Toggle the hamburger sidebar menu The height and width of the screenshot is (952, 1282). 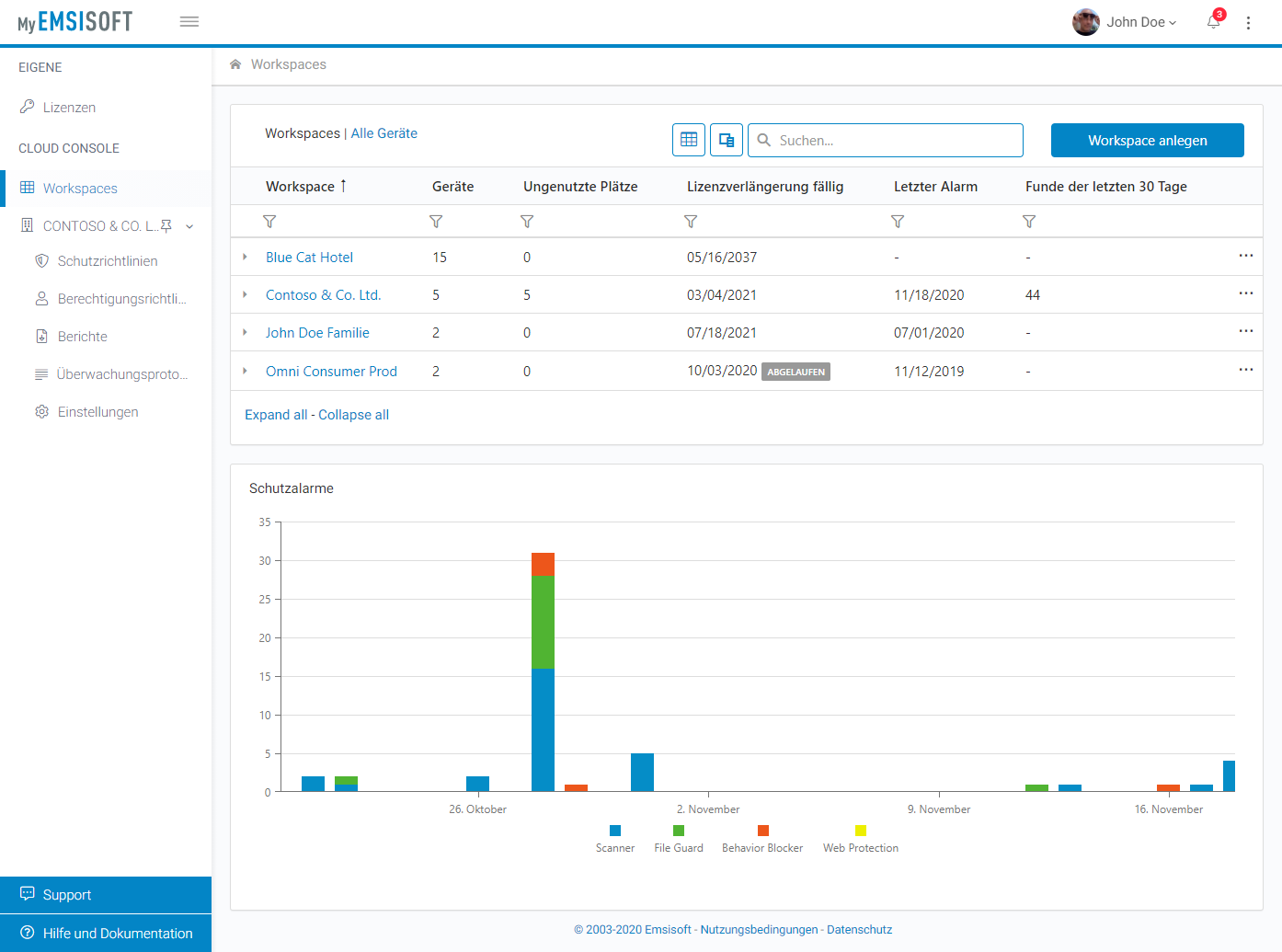click(189, 21)
